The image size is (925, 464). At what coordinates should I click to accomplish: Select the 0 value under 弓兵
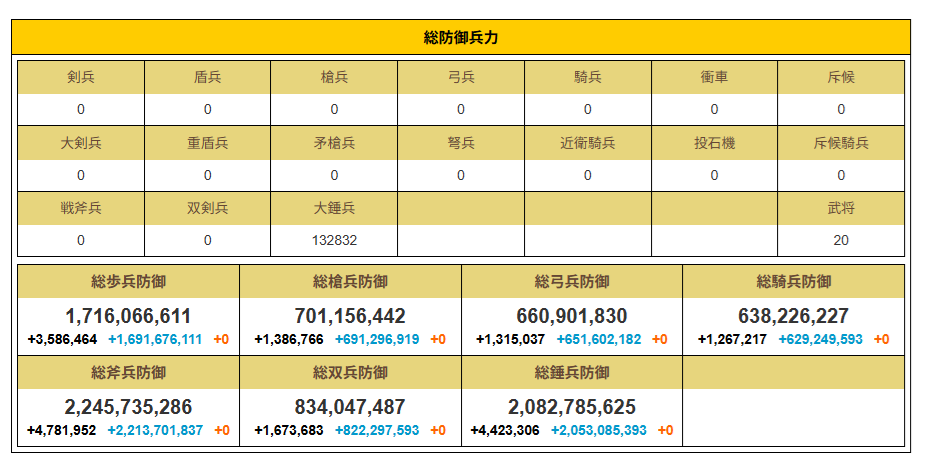click(461, 110)
